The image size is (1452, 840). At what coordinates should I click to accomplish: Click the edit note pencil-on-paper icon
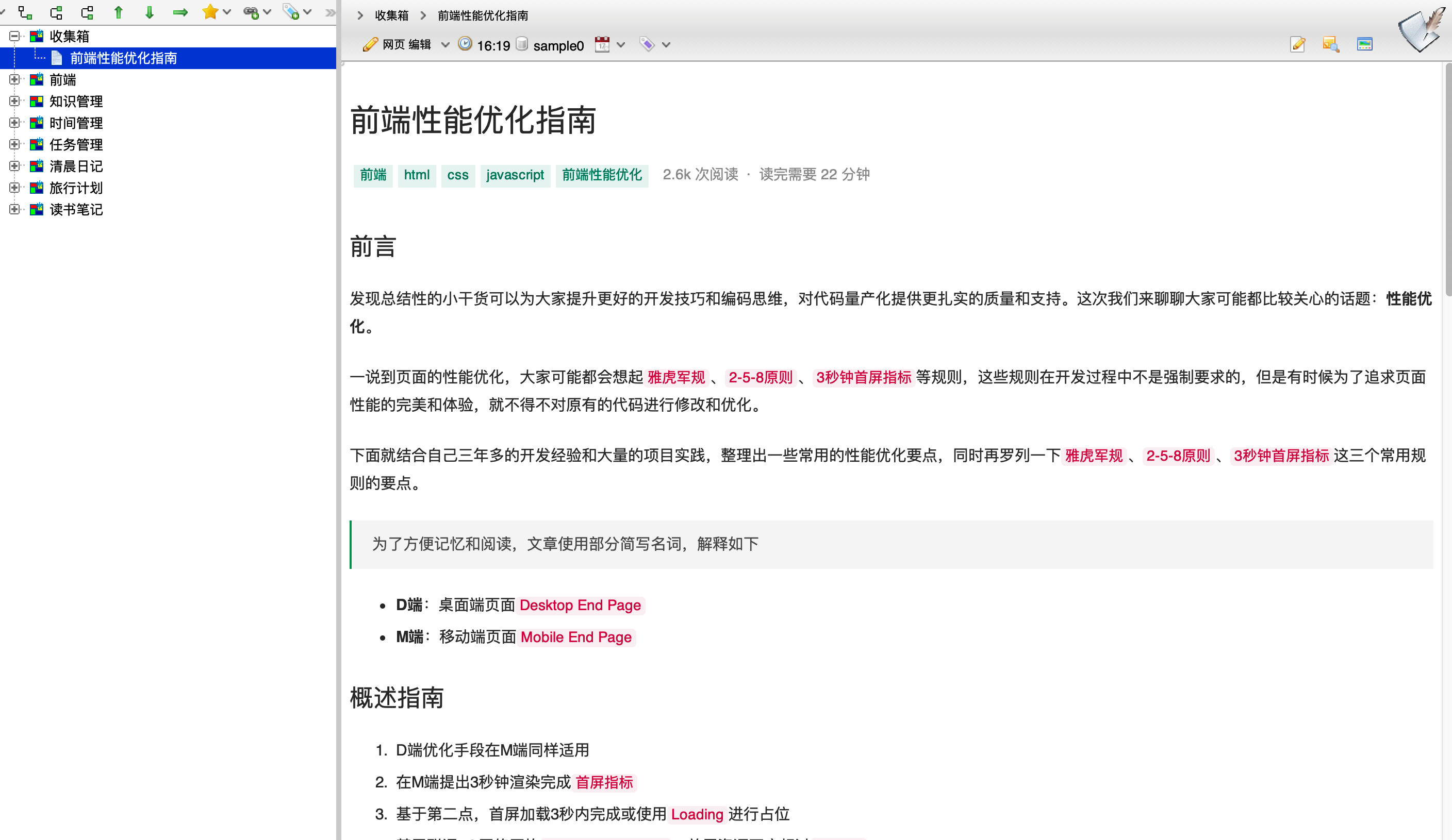pos(1298,44)
